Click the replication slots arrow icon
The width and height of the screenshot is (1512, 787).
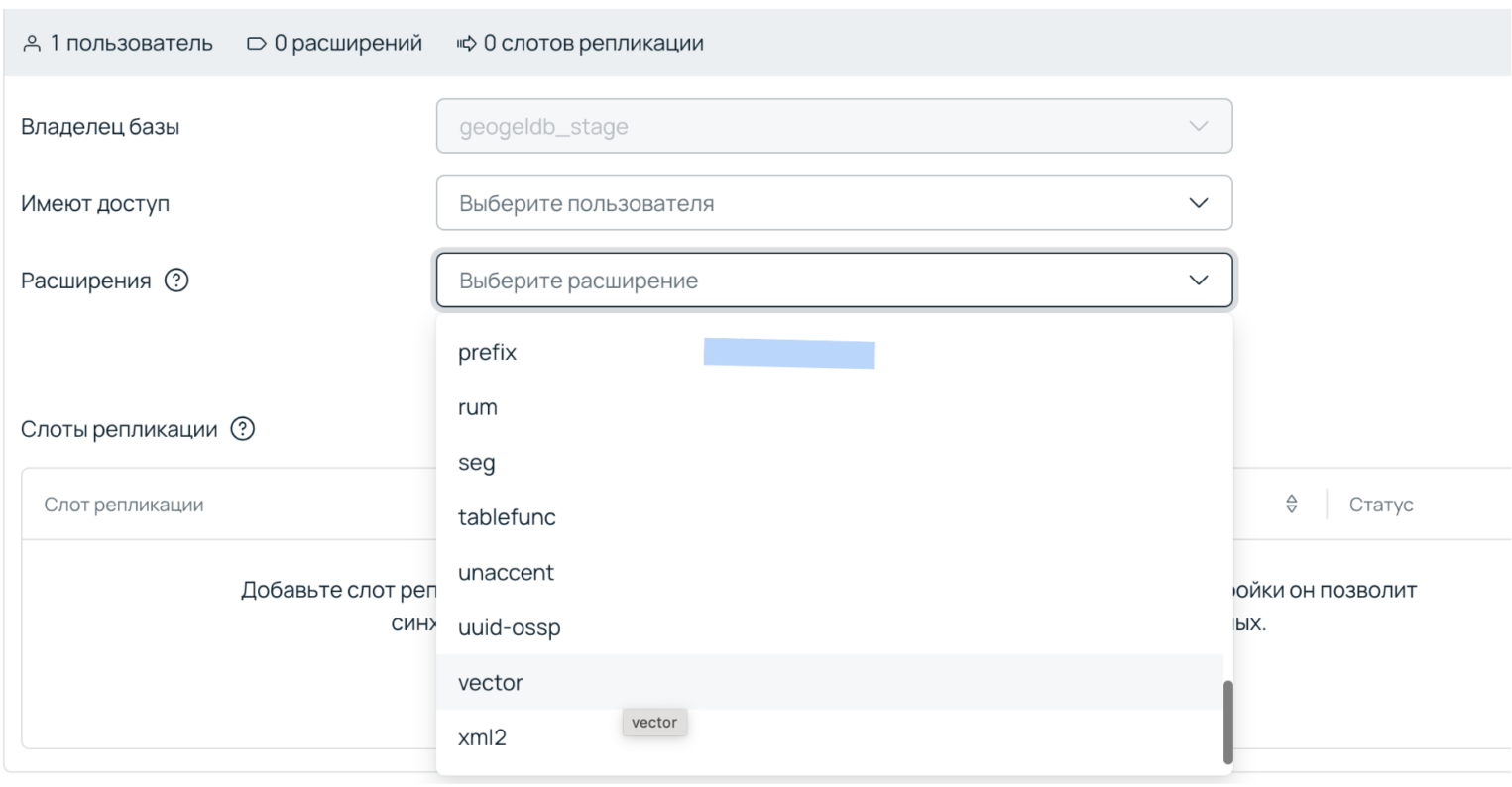[x=466, y=44]
